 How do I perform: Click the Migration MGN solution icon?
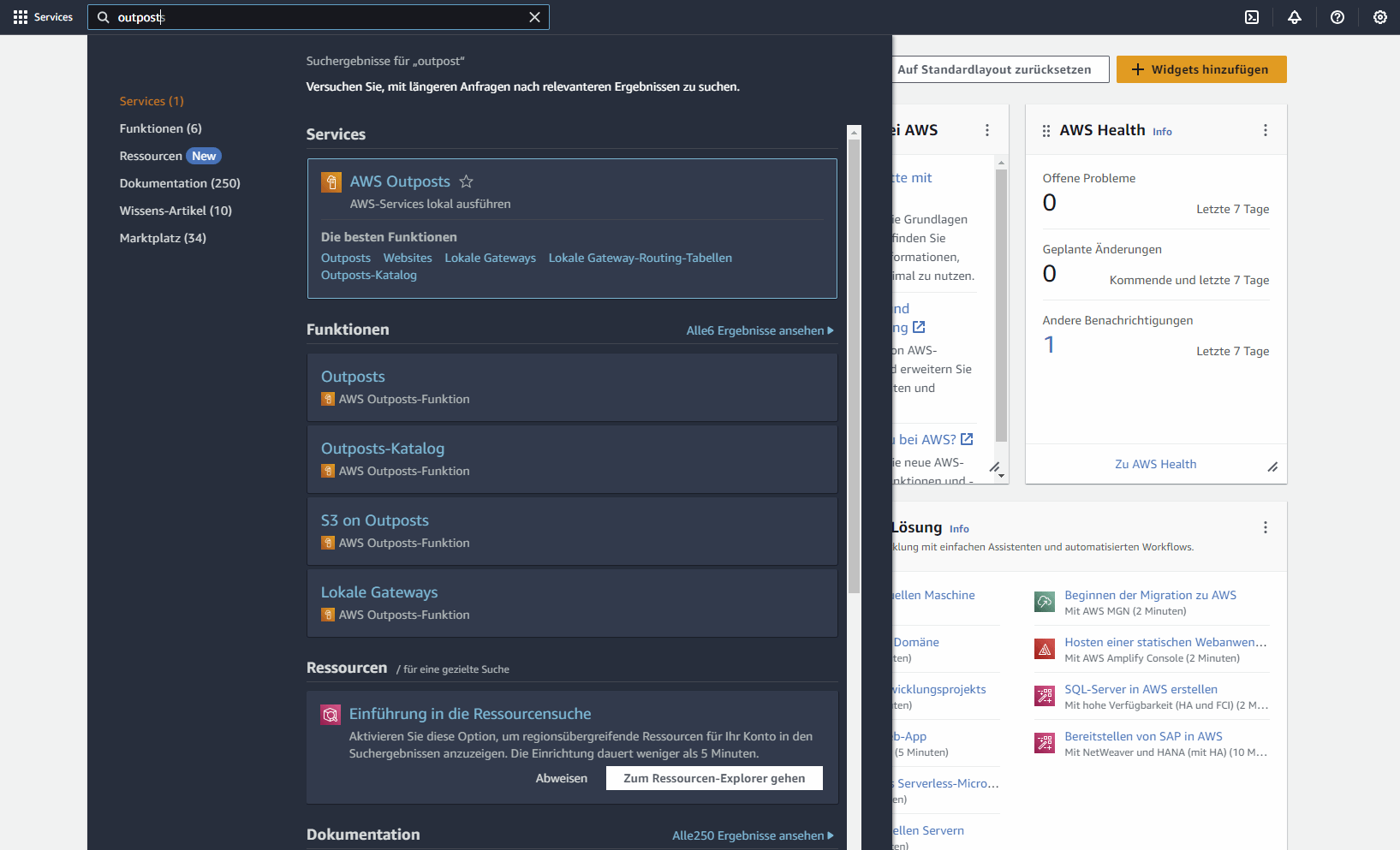pyautogui.click(x=1045, y=602)
